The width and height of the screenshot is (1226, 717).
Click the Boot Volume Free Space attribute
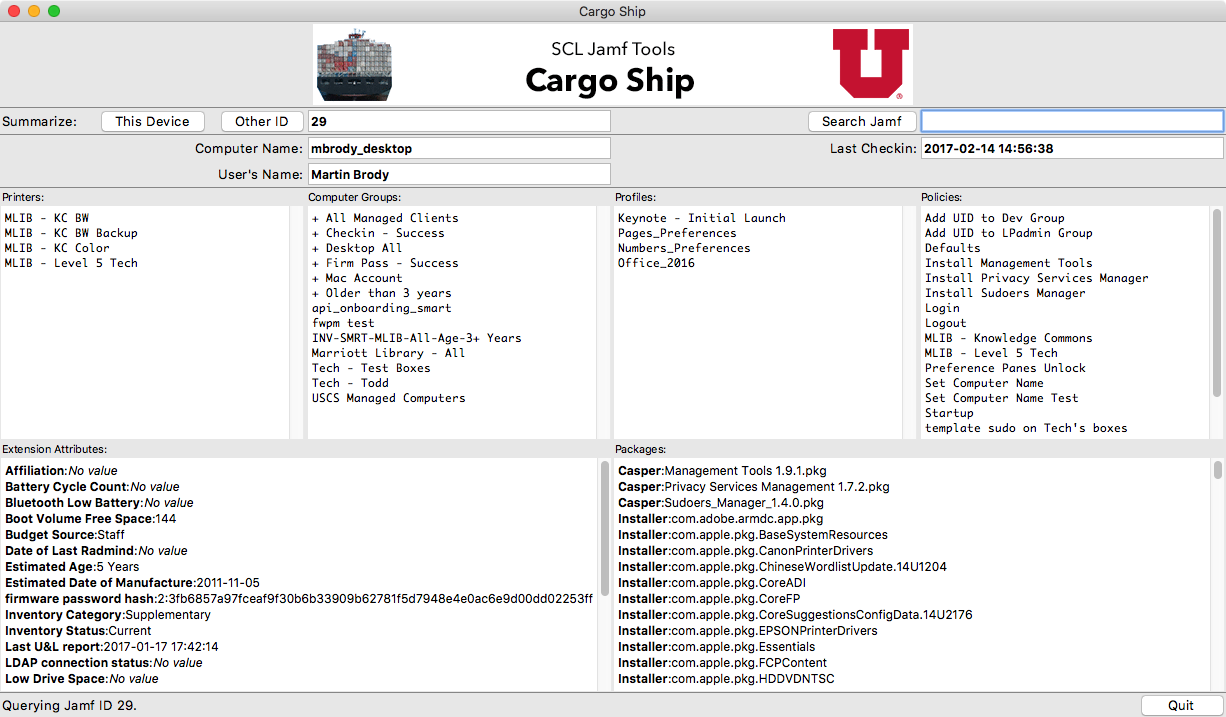91,519
